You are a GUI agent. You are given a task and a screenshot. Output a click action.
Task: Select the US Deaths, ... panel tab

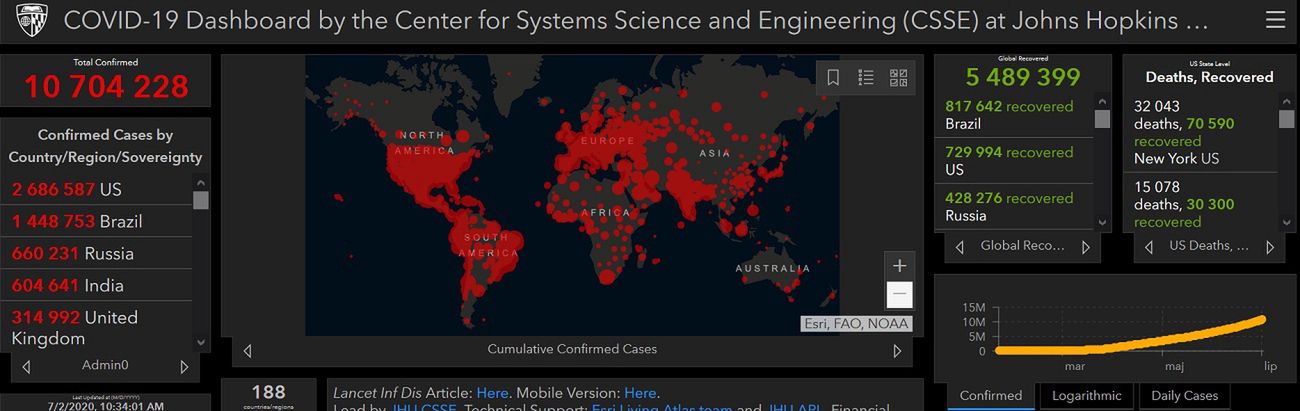(x=1208, y=246)
